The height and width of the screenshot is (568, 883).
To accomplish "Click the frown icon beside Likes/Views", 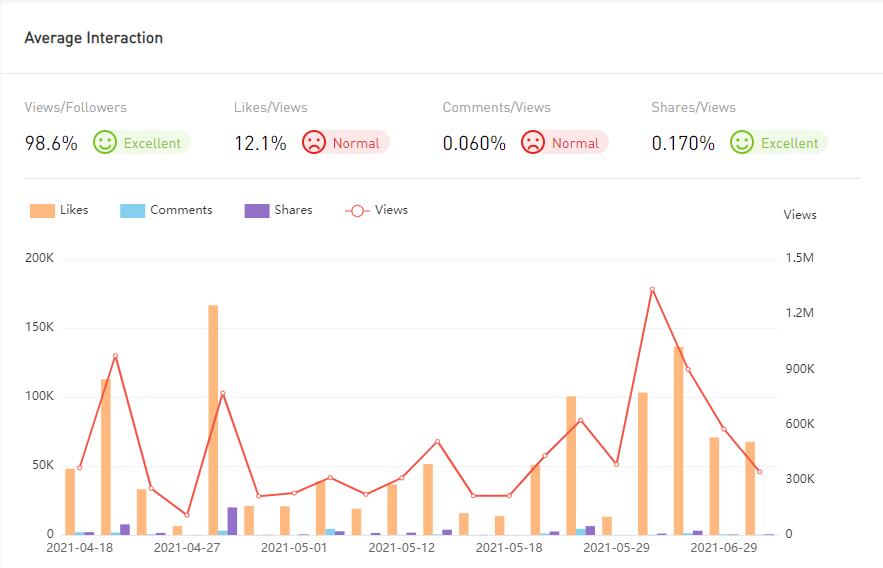I will [x=314, y=143].
